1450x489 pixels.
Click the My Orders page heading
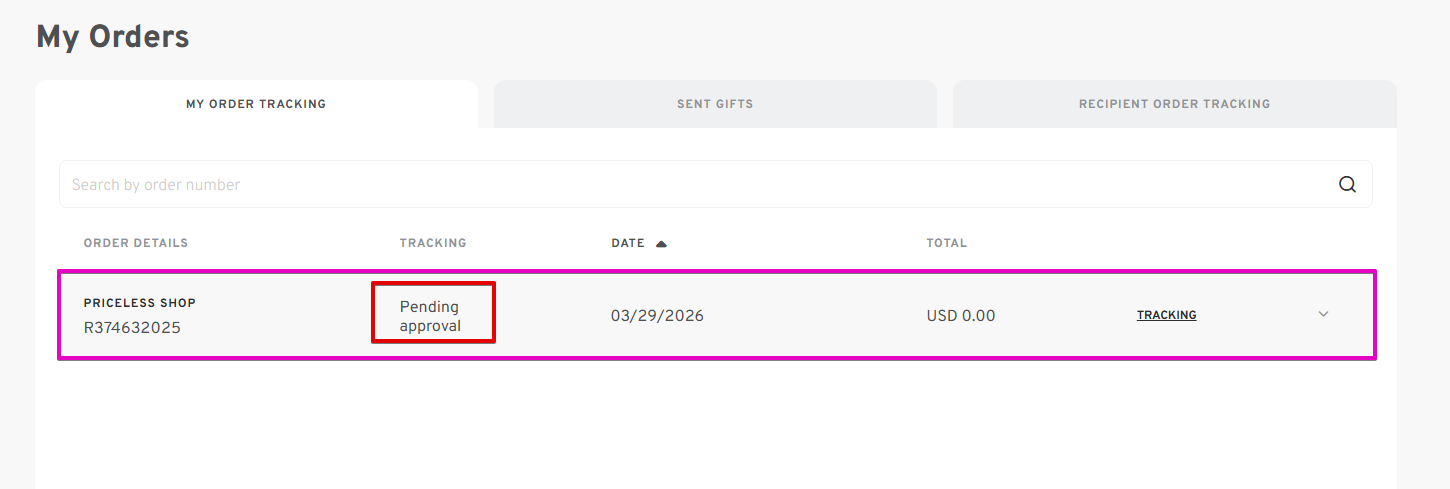click(x=113, y=37)
